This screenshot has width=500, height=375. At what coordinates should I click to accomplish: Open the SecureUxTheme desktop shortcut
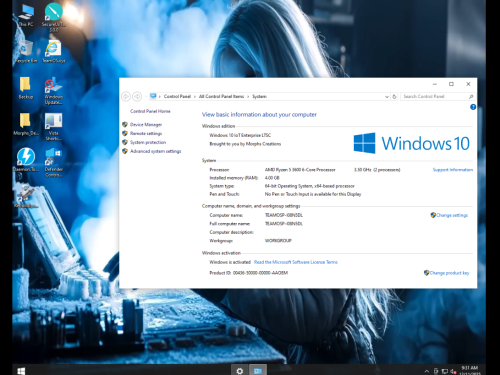coord(54,17)
